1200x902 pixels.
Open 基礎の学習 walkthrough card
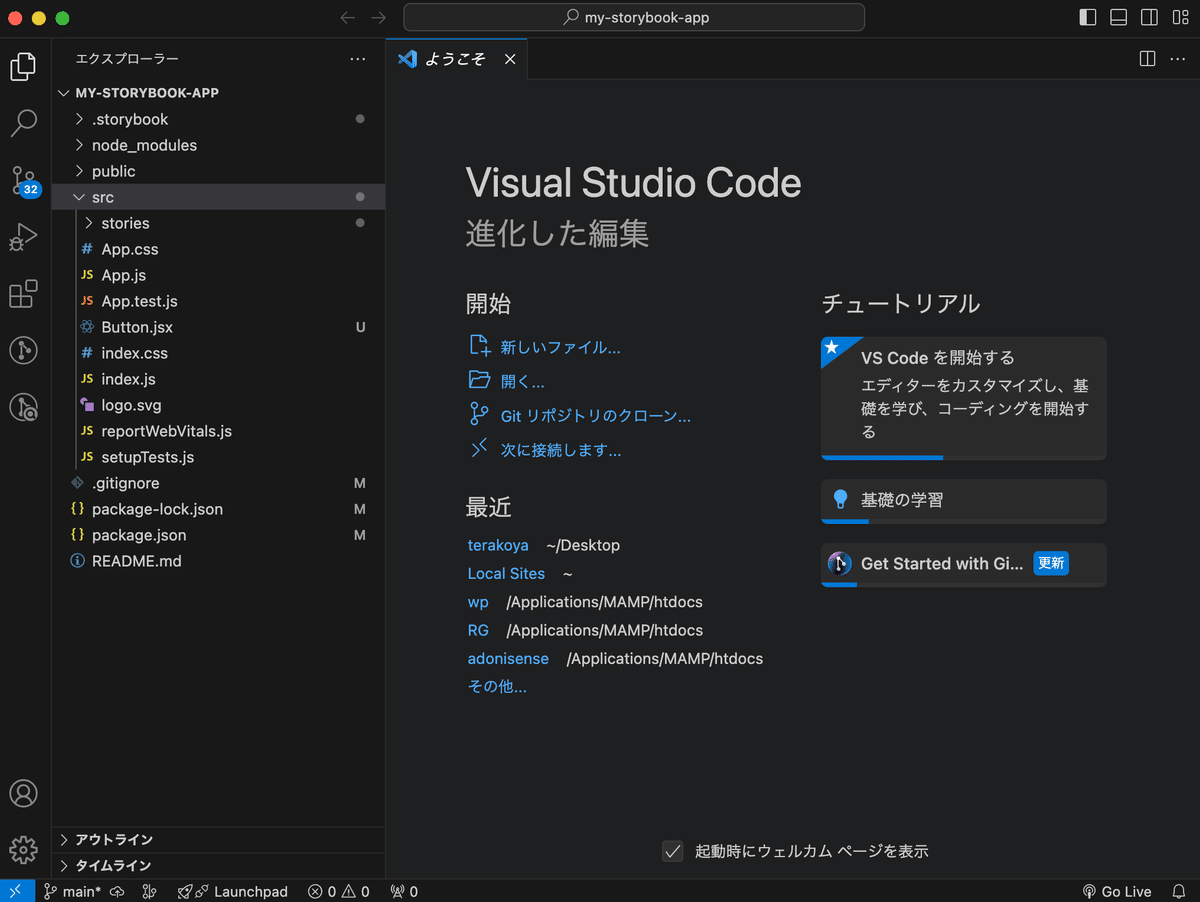(964, 501)
